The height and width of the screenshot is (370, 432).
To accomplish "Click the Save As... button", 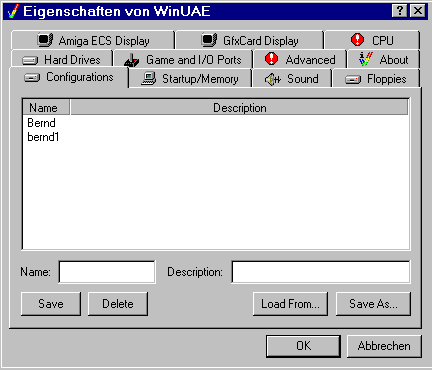I will 373,304.
